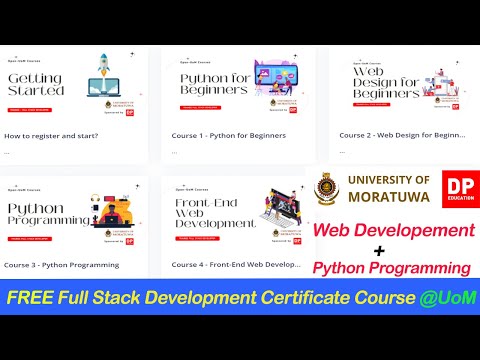
Task: Click the programmer illustration on Python Programming card
Action: point(112,211)
